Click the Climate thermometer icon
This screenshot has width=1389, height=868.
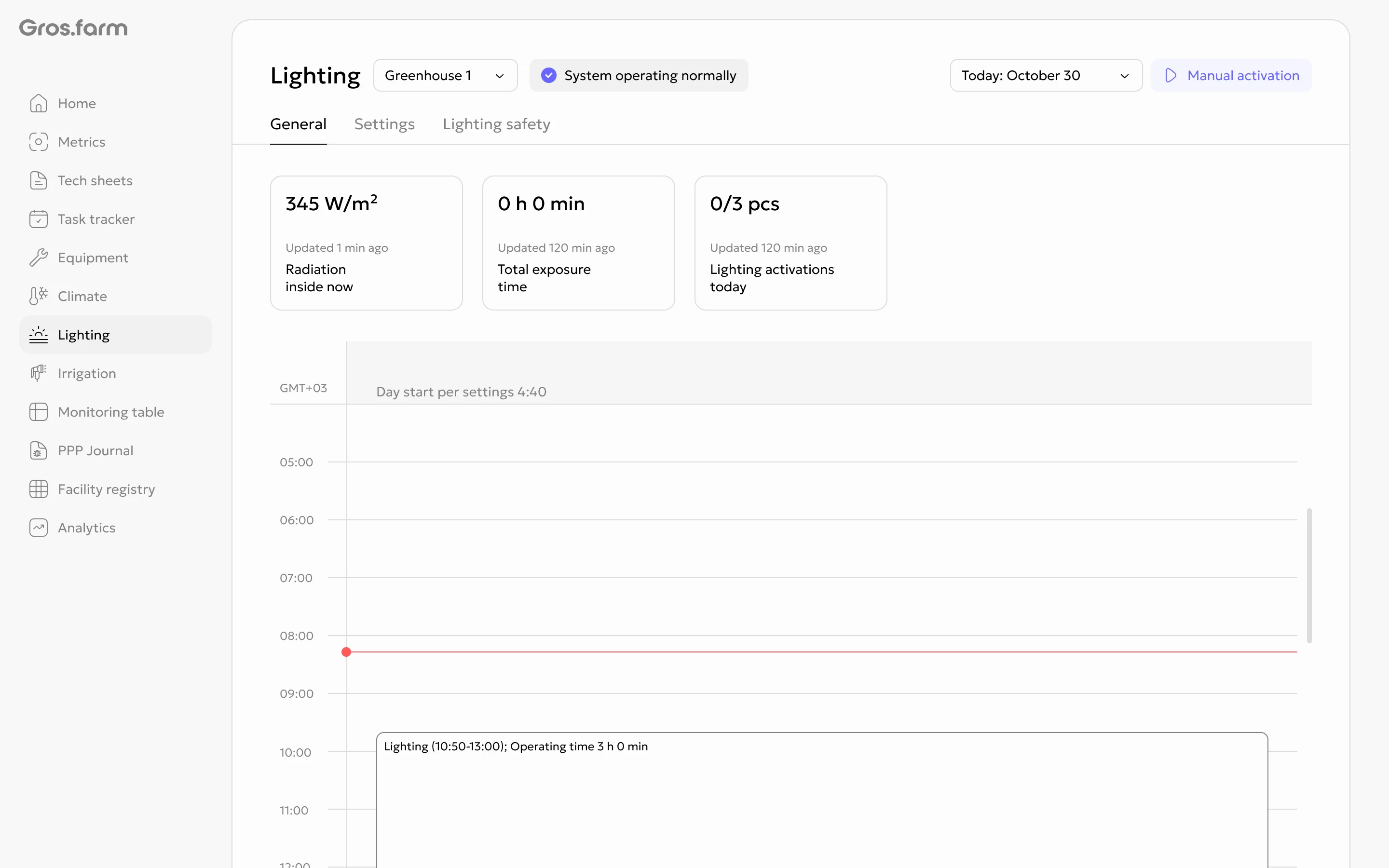click(x=39, y=296)
